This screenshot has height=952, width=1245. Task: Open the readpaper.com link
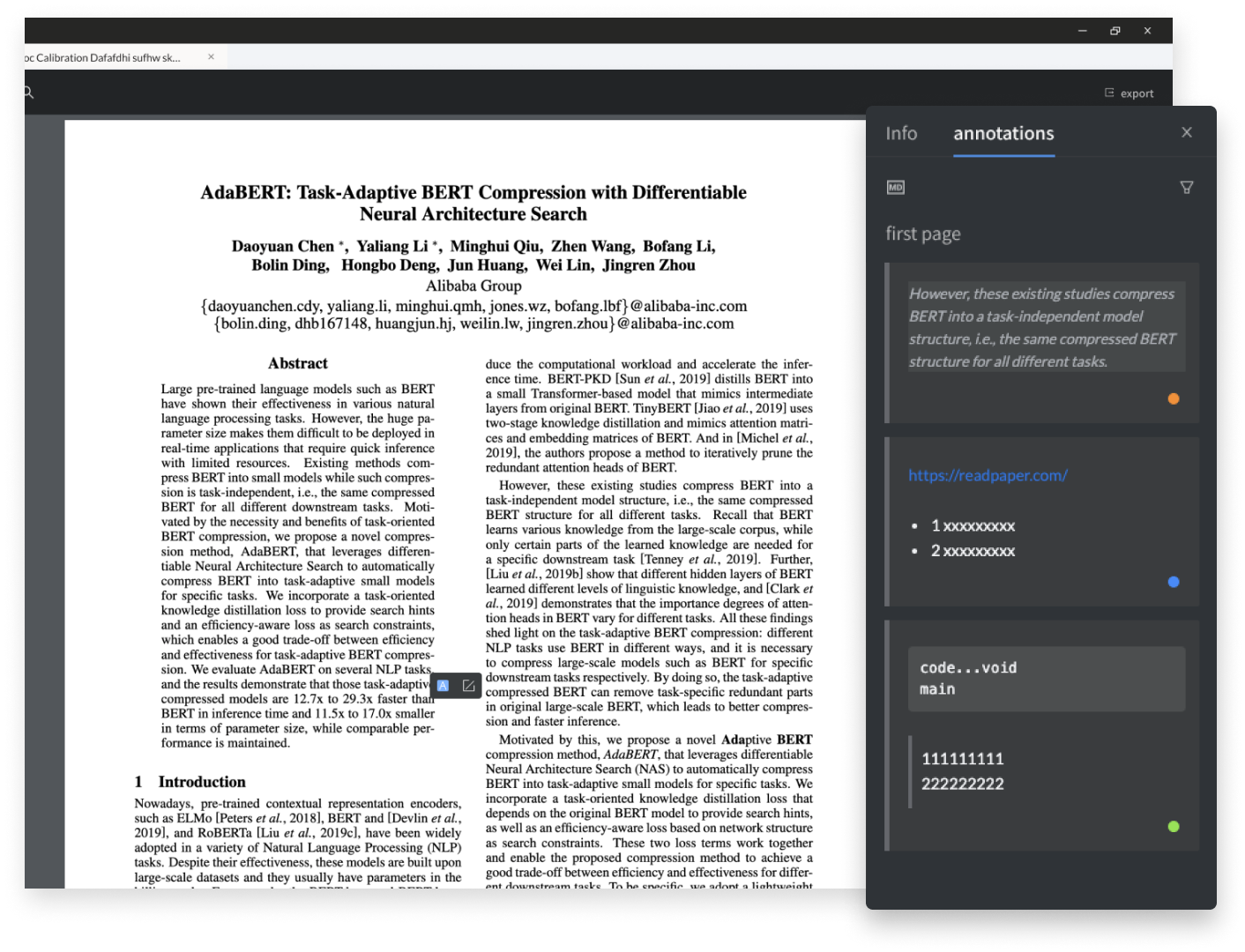pyautogui.click(x=988, y=475)
